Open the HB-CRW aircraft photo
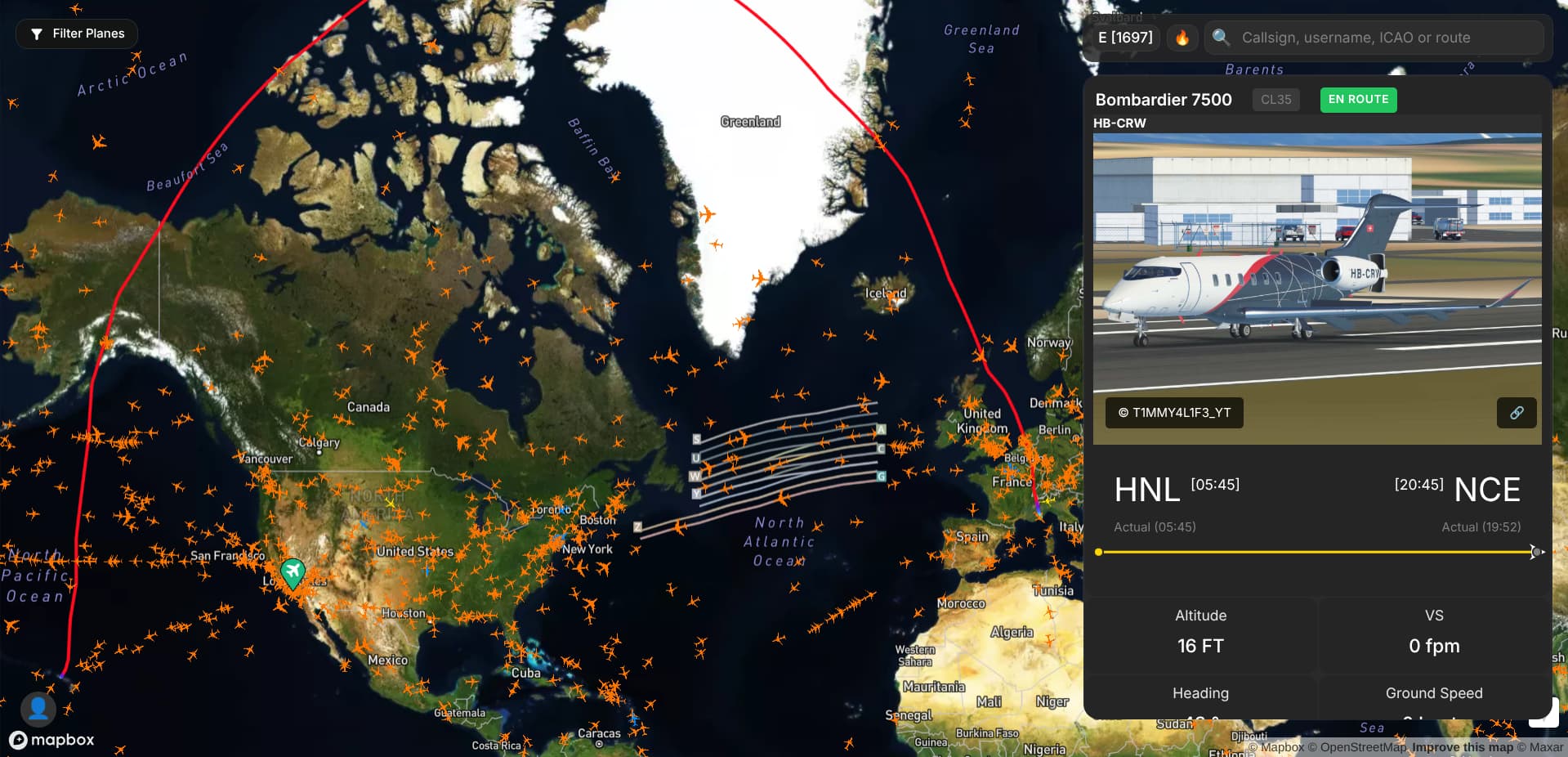Screen dimensions: 1568x757 point(1317,289)
